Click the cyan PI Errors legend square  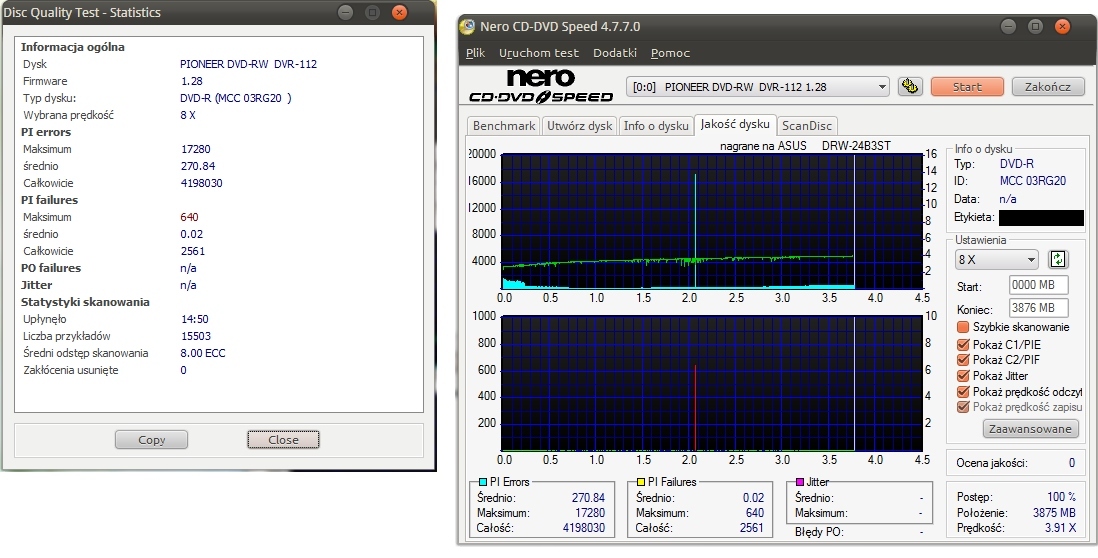tap(482, 482)
